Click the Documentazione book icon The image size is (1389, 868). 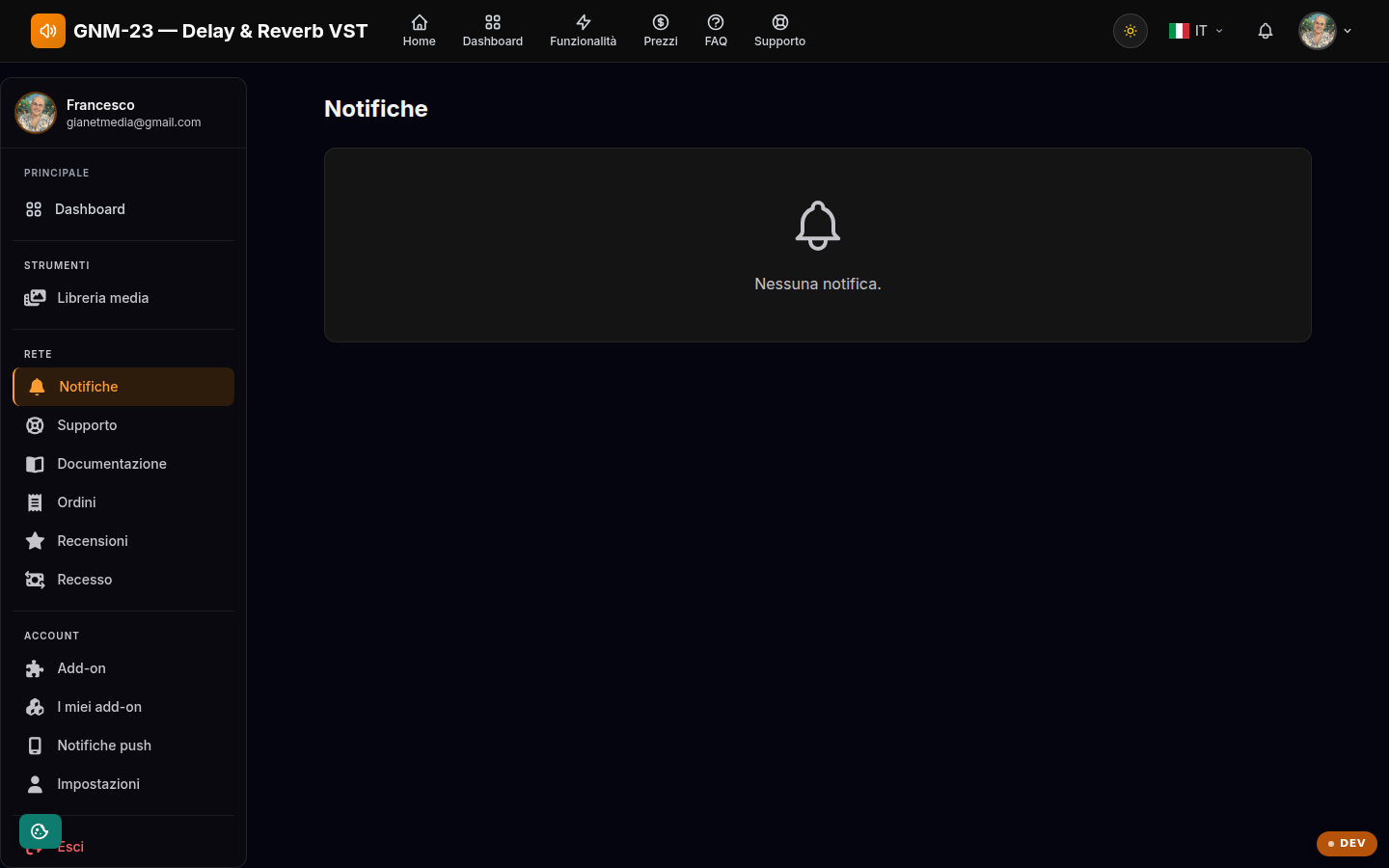point(35,464)
